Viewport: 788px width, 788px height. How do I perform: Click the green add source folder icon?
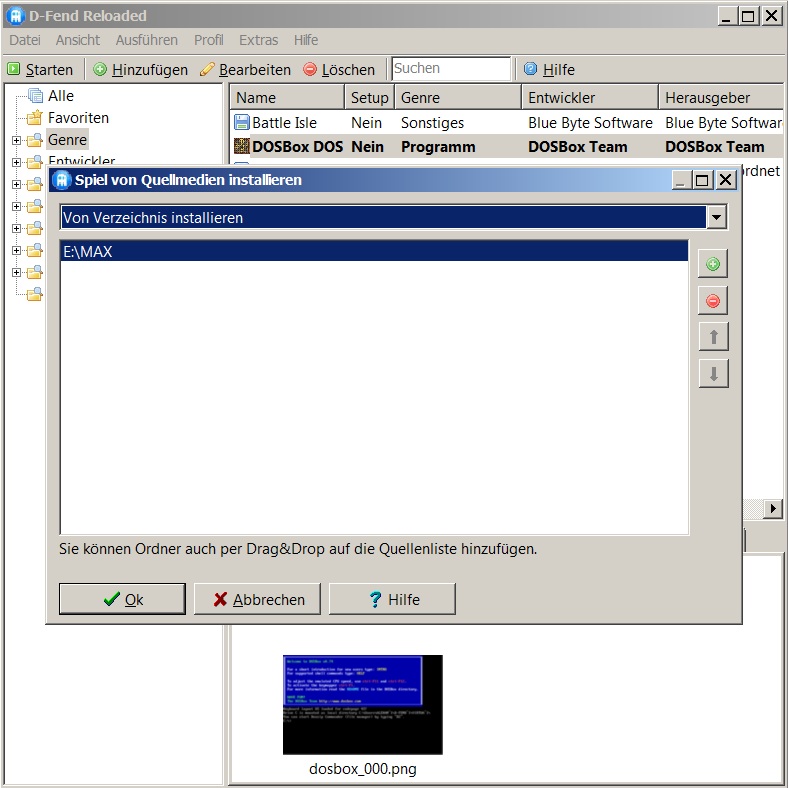pos(713,264)
